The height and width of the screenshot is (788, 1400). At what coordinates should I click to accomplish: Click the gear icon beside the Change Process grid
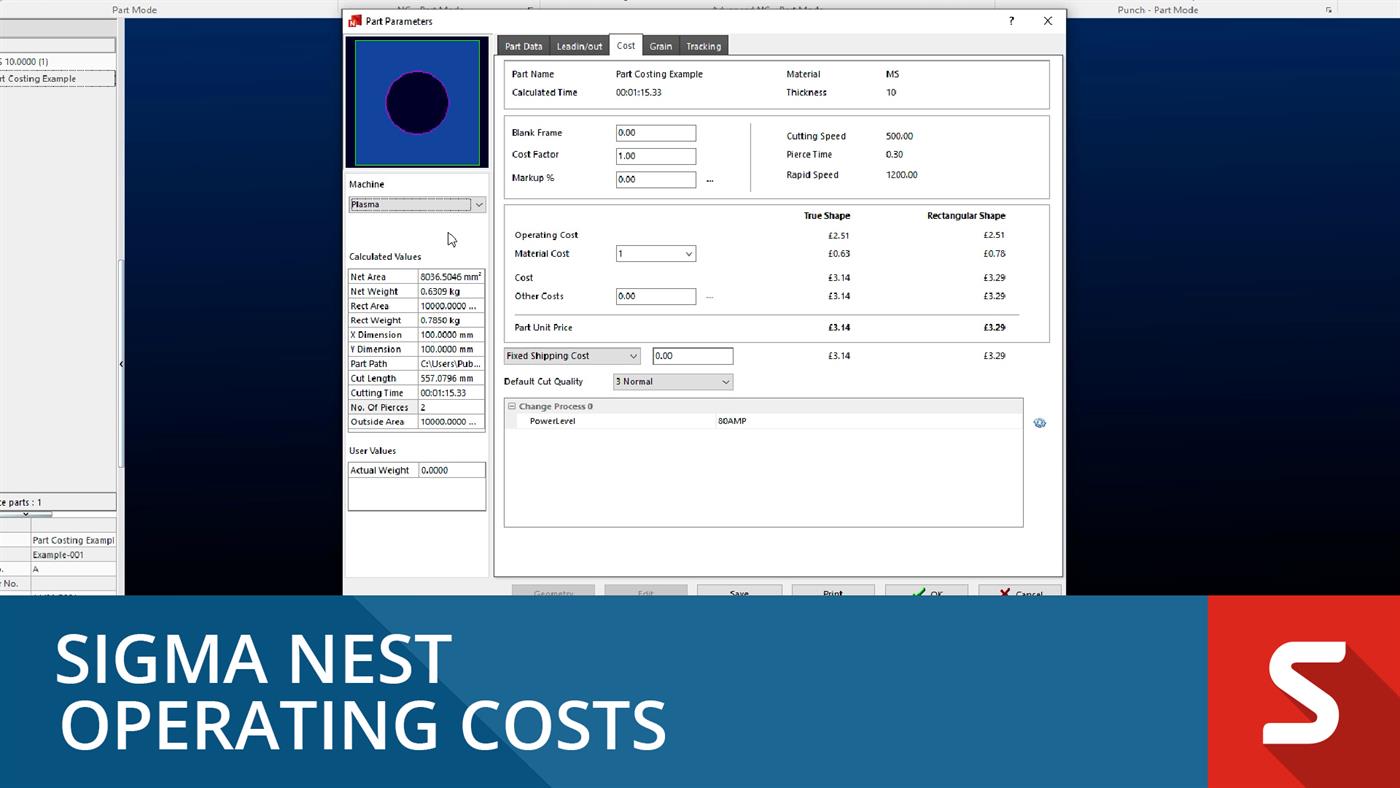1040,422
